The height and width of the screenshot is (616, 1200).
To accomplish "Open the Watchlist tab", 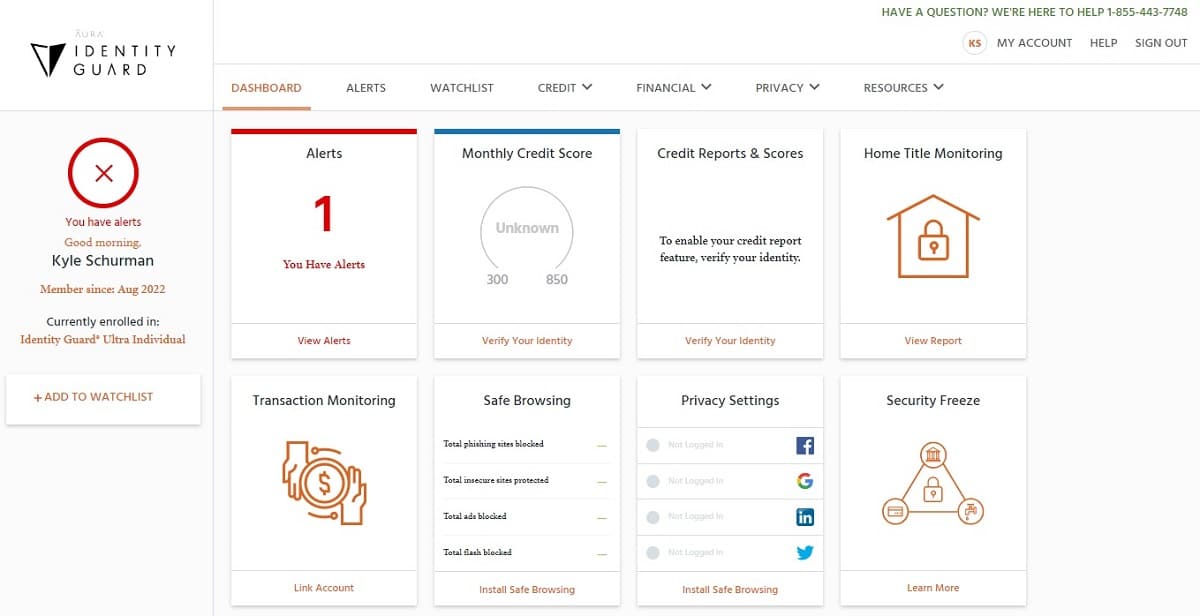I will click(462, 88).
